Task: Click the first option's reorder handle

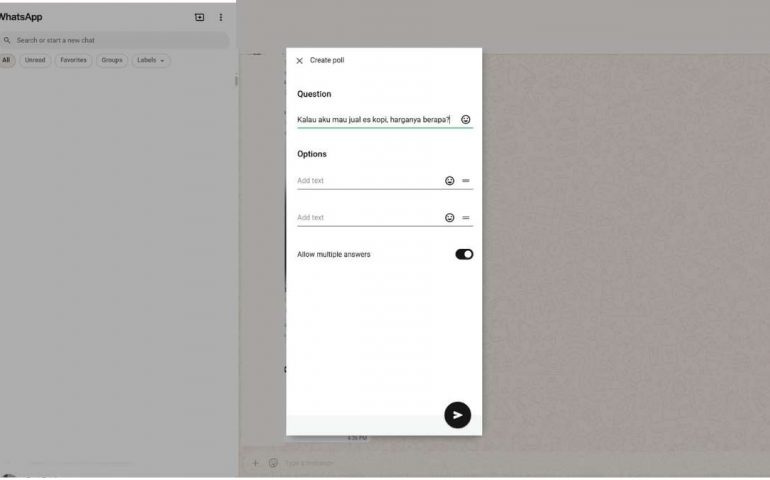Action: (466, 181)
